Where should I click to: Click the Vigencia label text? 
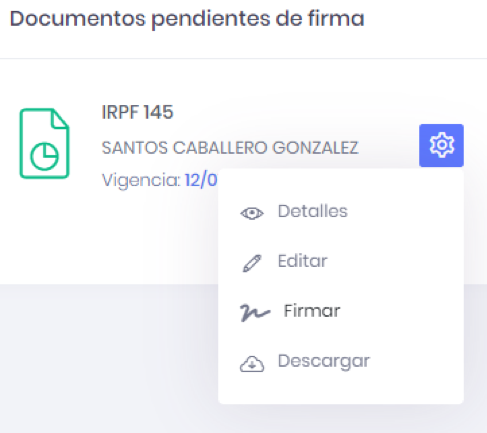coord(141,181)
